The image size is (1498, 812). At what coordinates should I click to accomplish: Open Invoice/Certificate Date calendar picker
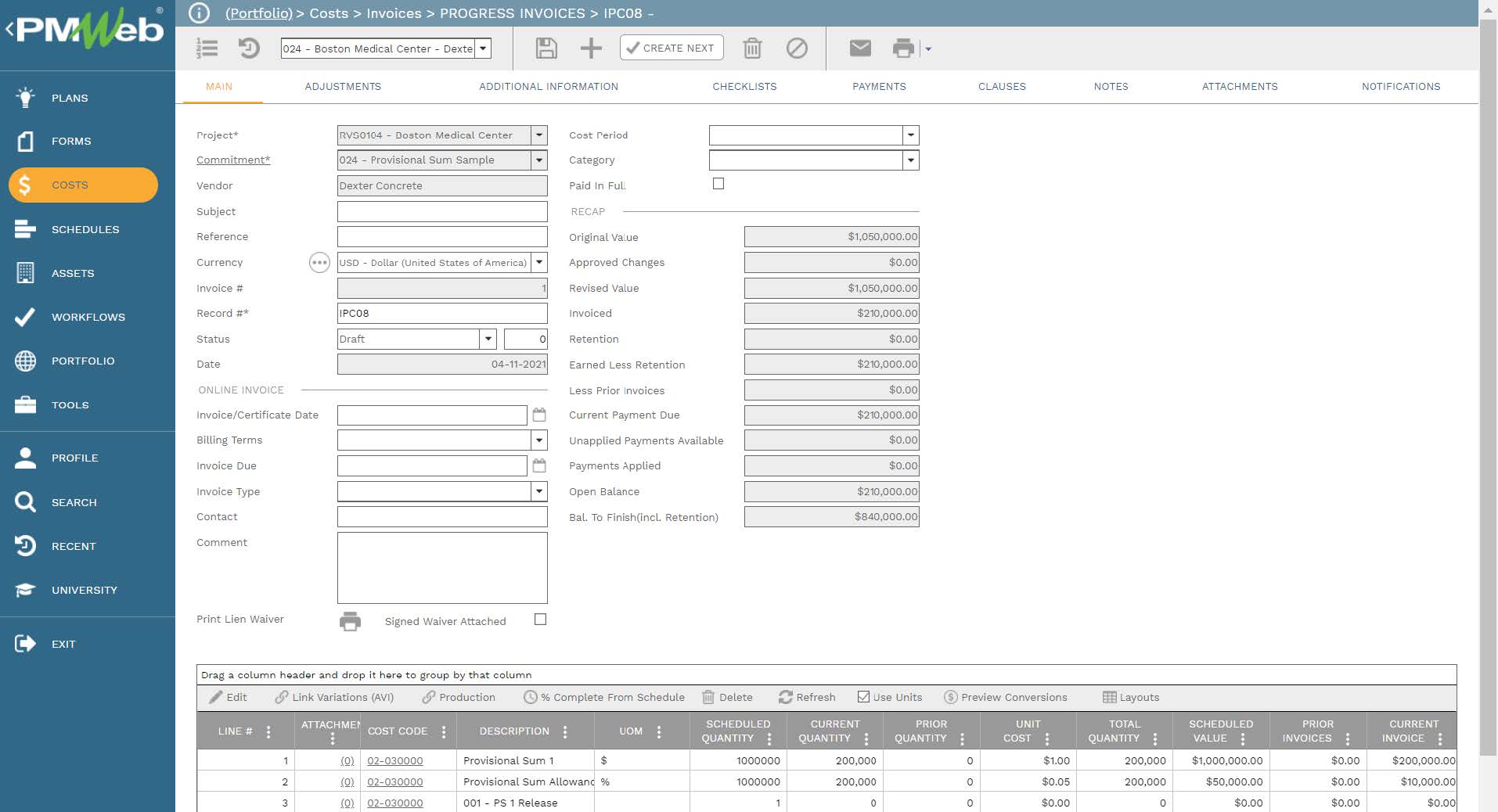pos(539,415)
